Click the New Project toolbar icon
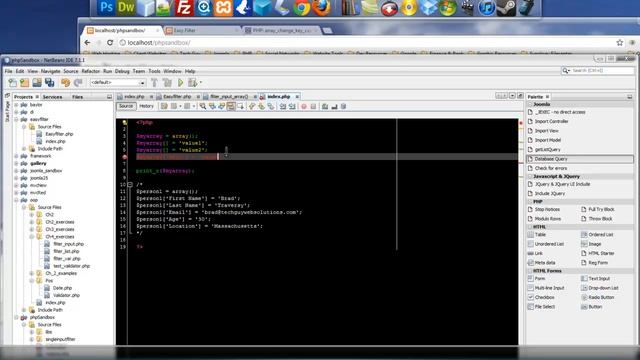Image resolution: width=640 pixels, height=360 pixels. pos(24,83)
